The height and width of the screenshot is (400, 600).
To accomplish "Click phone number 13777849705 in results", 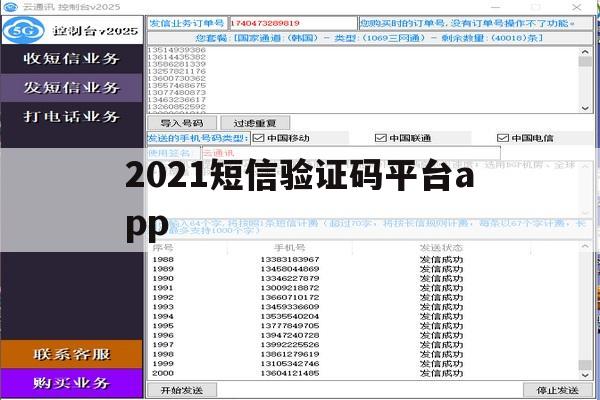I will click(290, 326).
